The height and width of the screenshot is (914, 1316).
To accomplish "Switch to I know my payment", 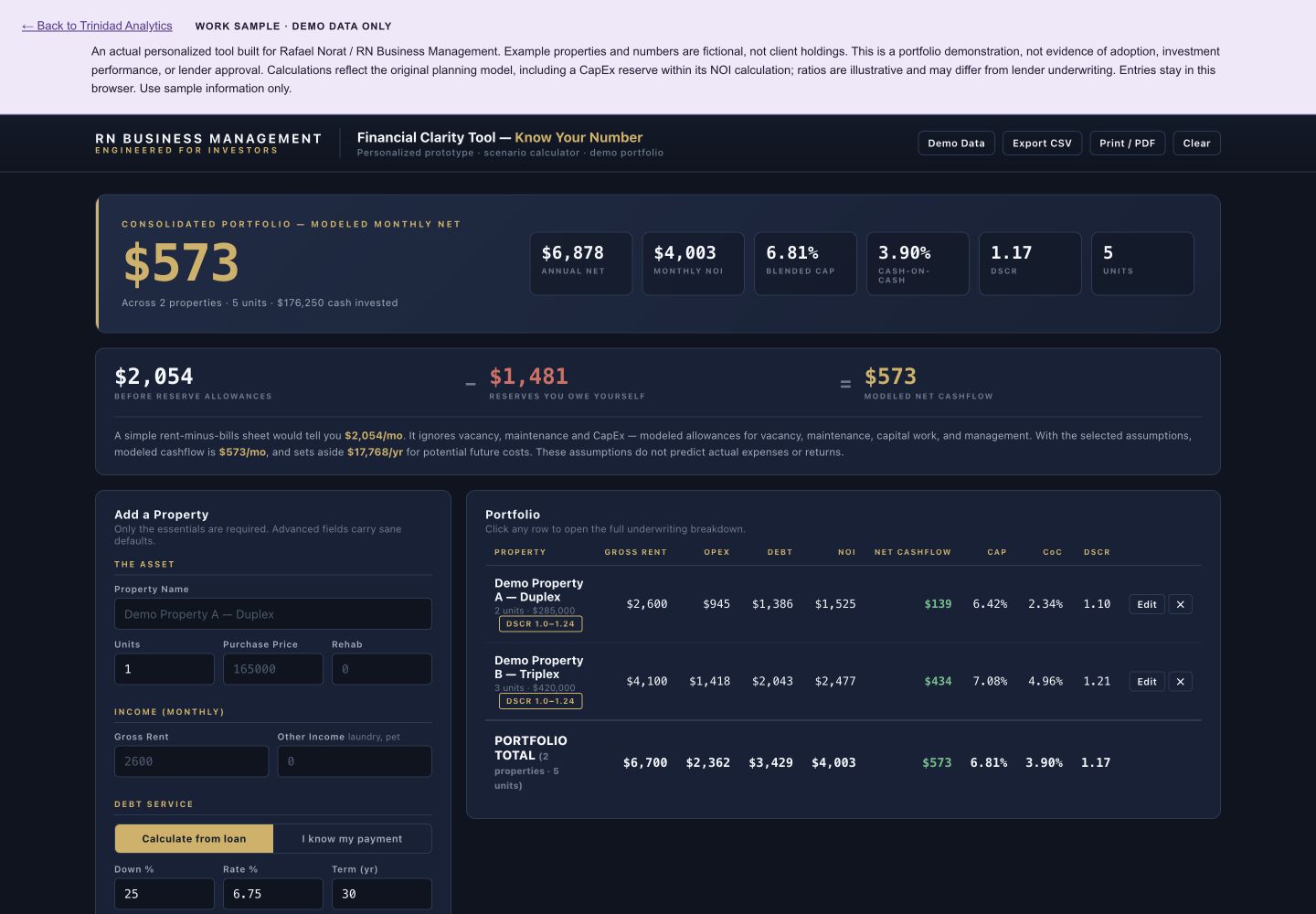I will click(352, 839).
